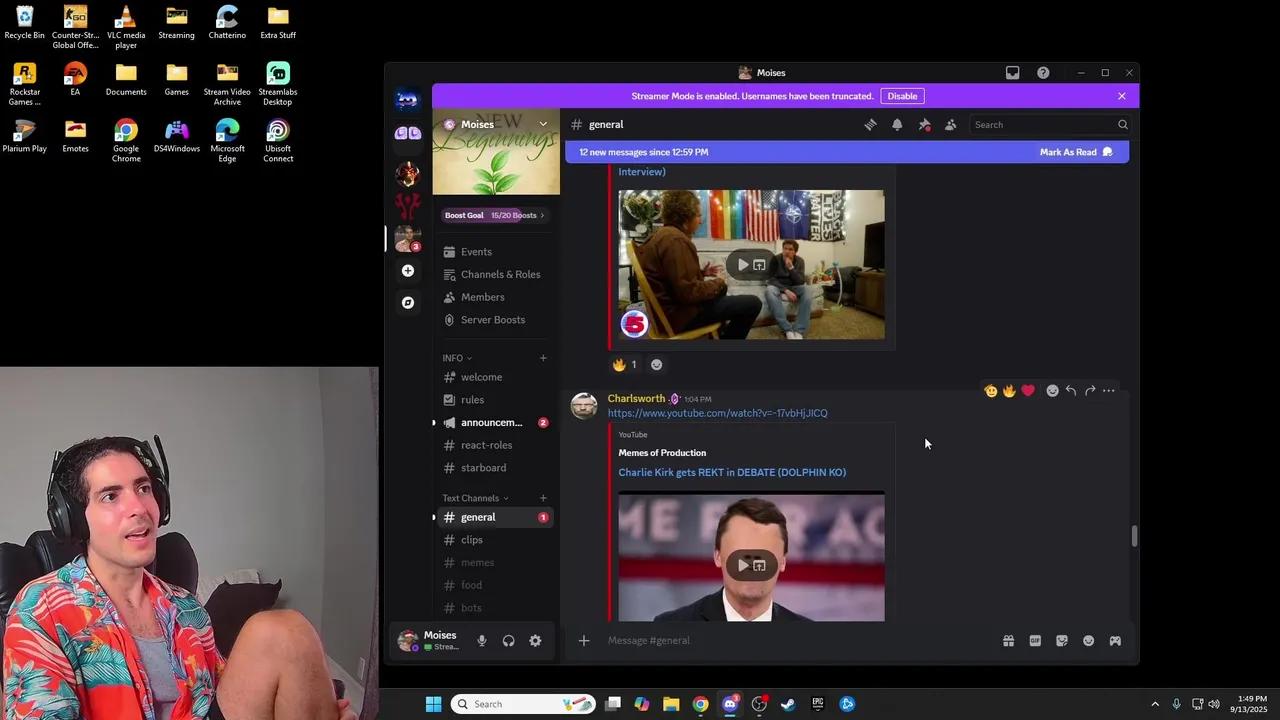Viewport: 1280px width, 720px height.
Task: Toggle the member list icon
Action: (951, 125)
